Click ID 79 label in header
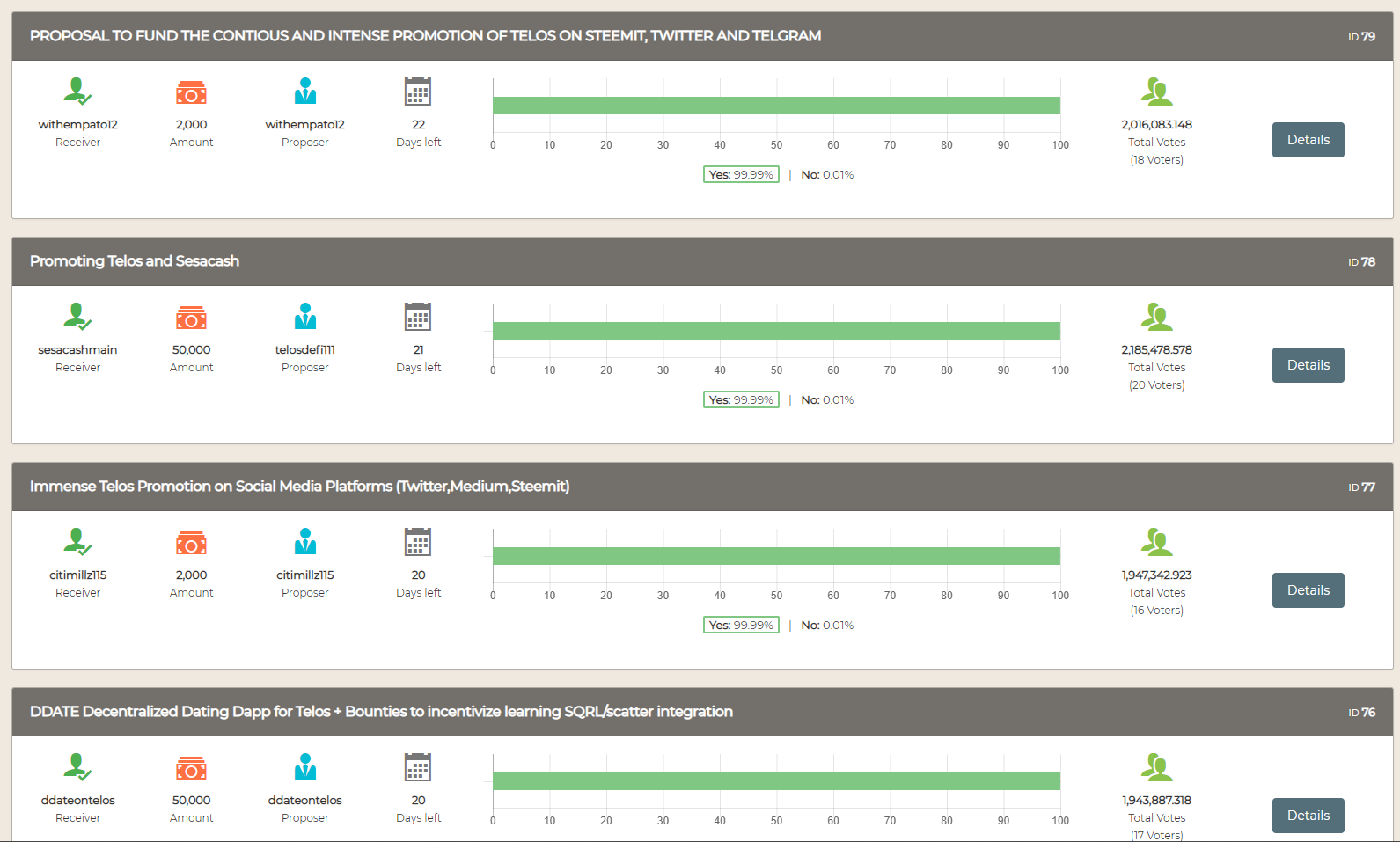The width and height of the screenshot is (1400, 842). [1361, 37]
